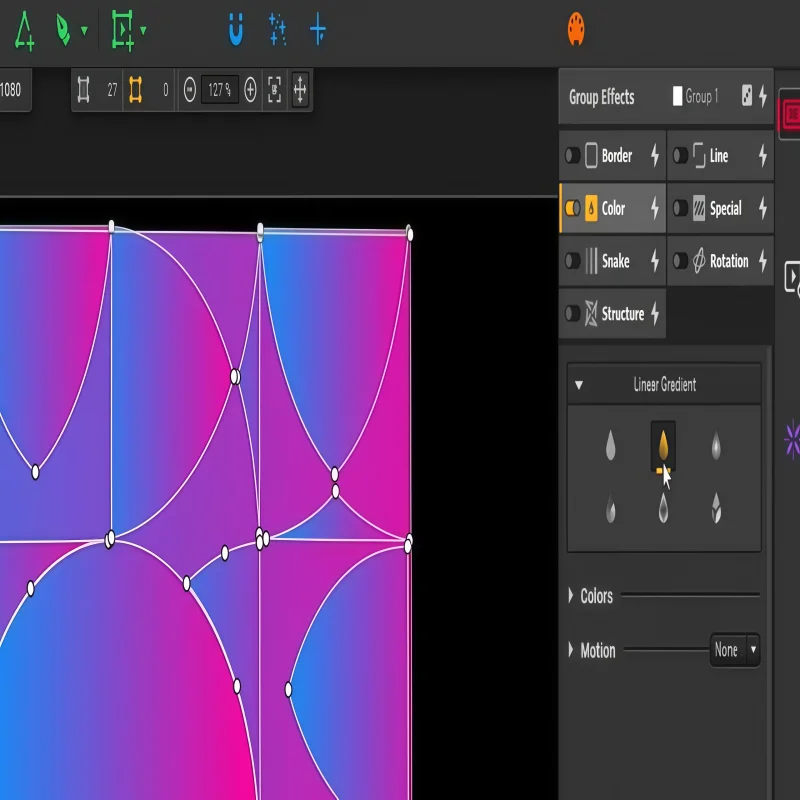This screenshot has width=800, height=800.
Task: Click the 127 % zoom field
Action: pos(220,90)
